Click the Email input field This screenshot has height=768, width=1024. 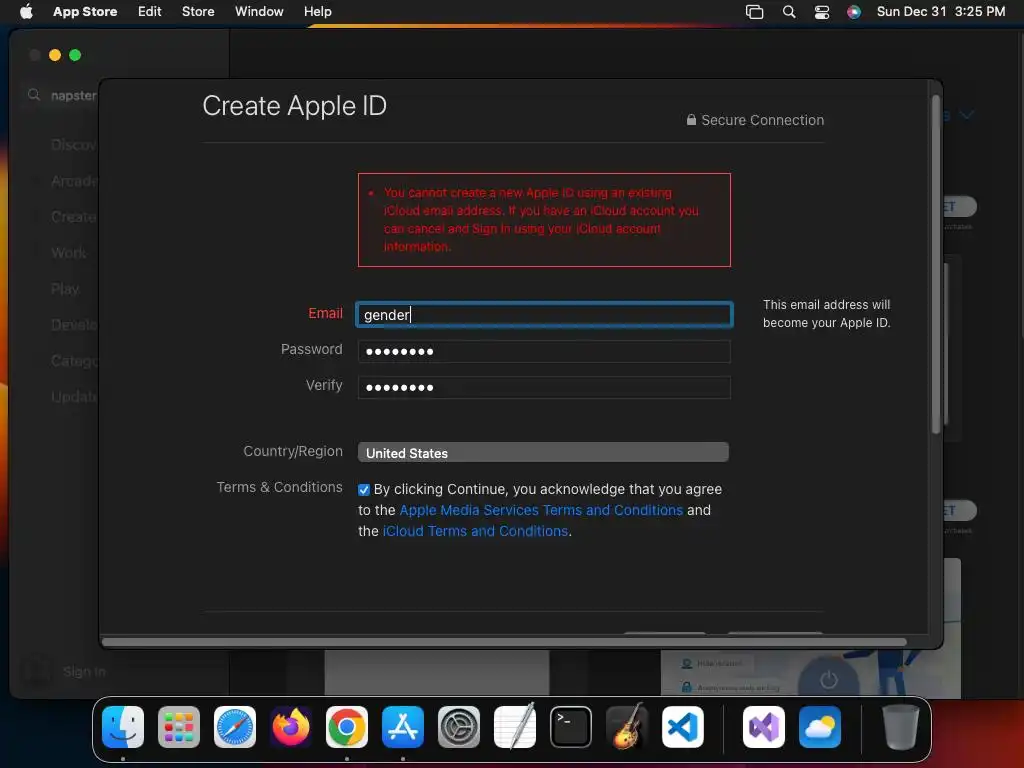[x=544, y=314]
